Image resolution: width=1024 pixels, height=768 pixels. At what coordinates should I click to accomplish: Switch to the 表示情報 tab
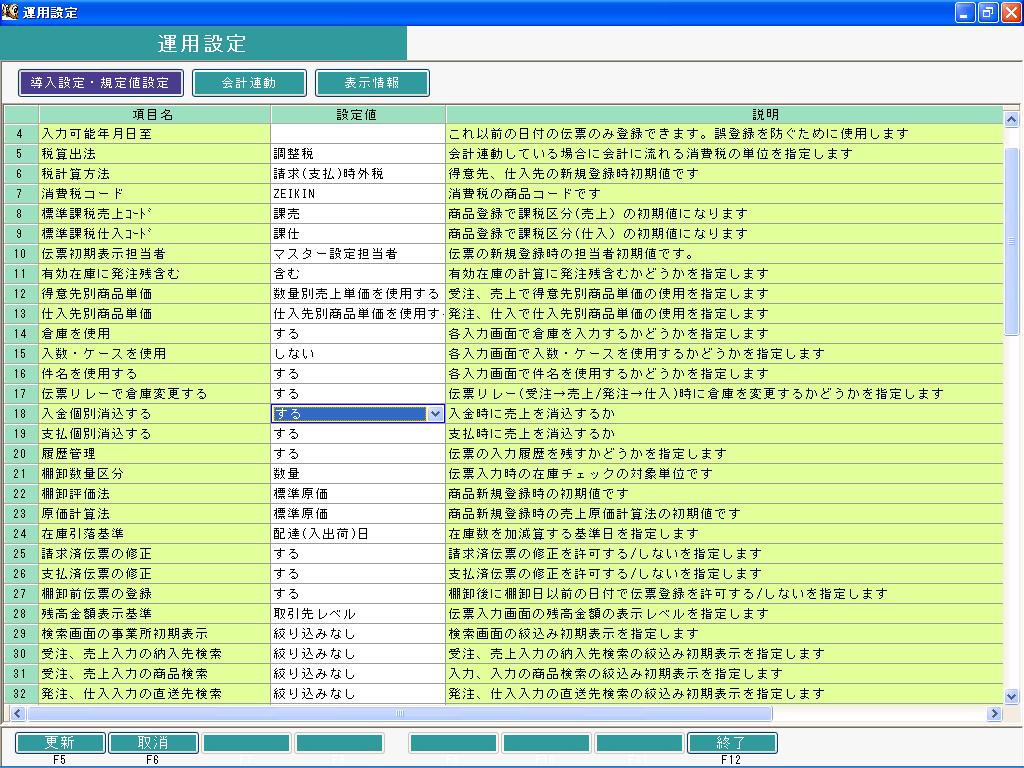(372, 83)
